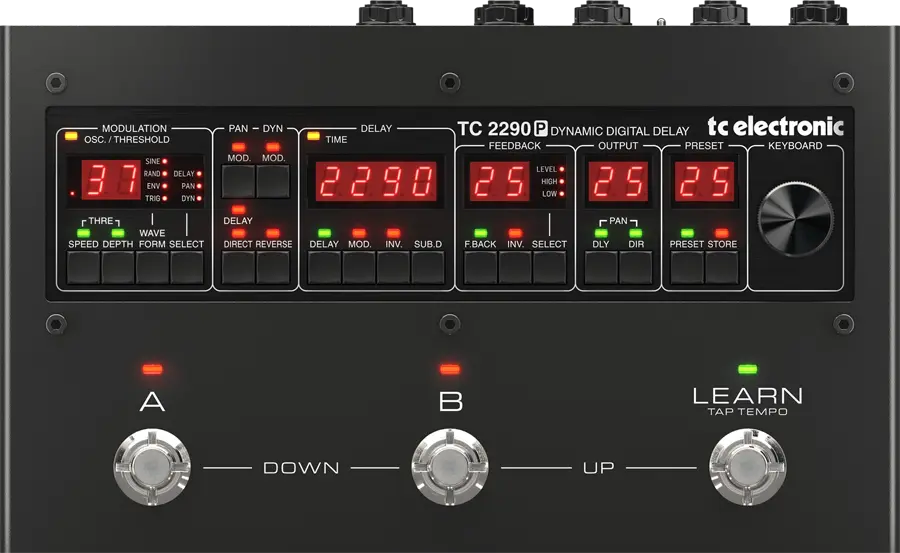Click the feedback HIGH LED

561,181
